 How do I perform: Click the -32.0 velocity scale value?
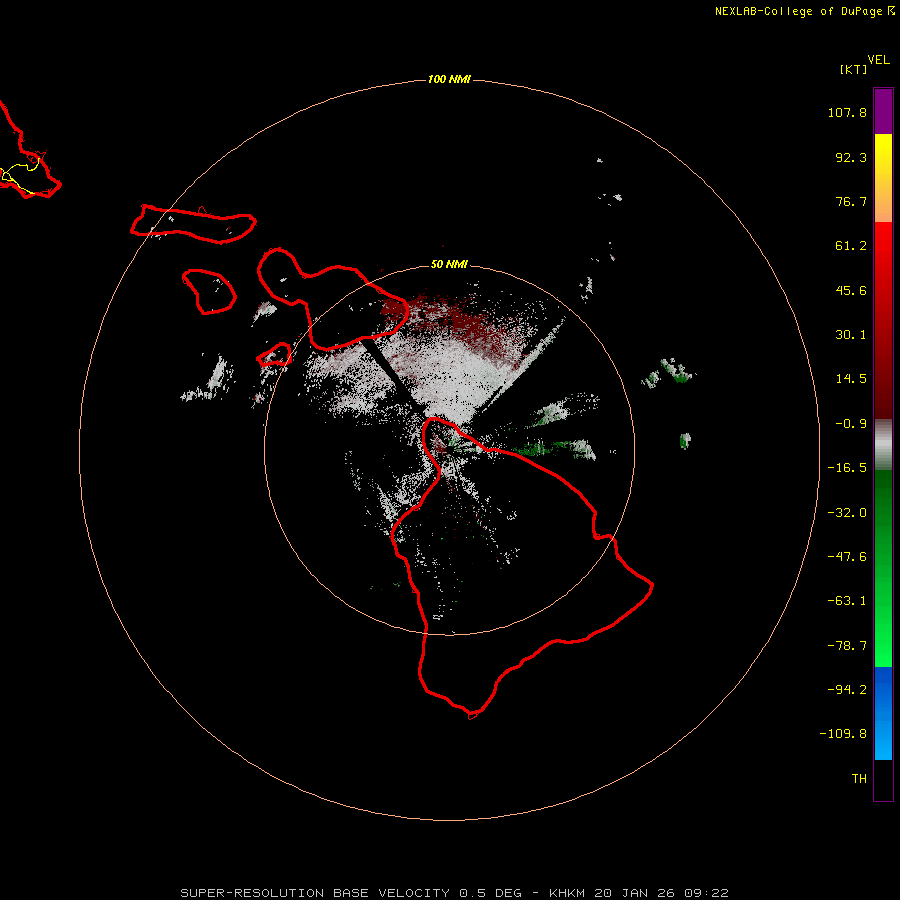[x=847, y=513]
